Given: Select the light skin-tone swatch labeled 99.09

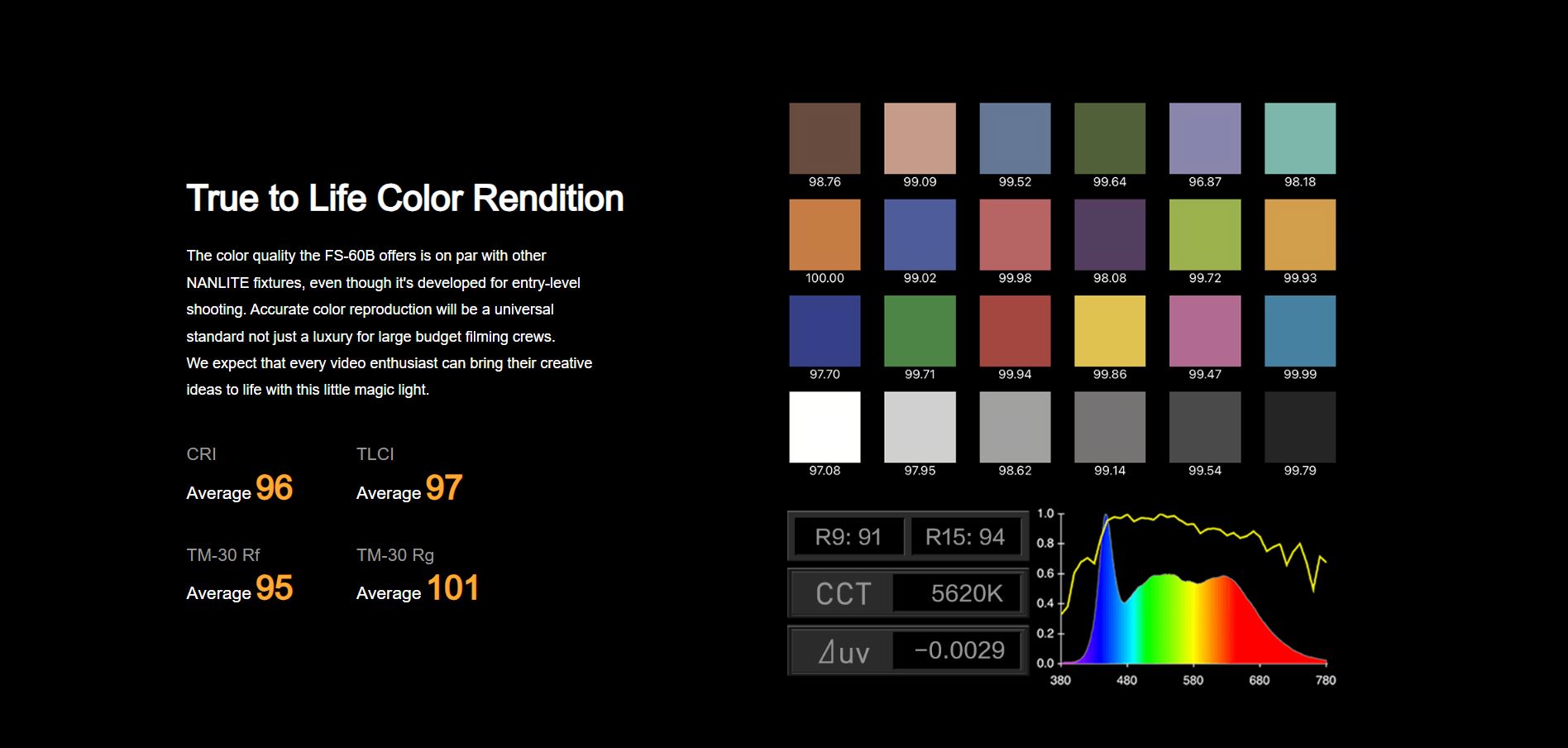Looking at the screenshot, I should (920, 138).
